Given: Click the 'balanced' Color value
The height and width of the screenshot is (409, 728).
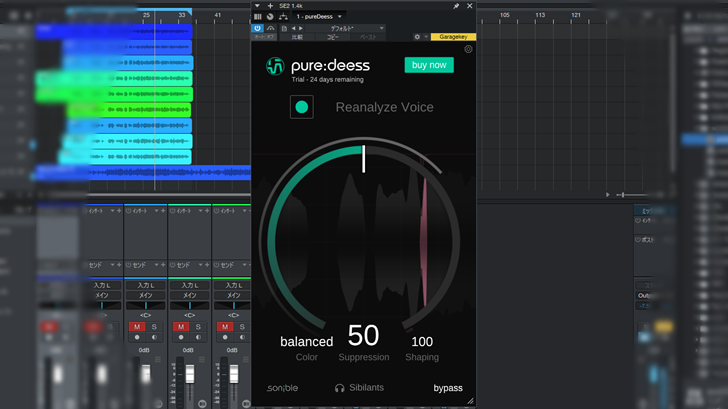Looking at the screenshot, I should click(x=306, y=342).
